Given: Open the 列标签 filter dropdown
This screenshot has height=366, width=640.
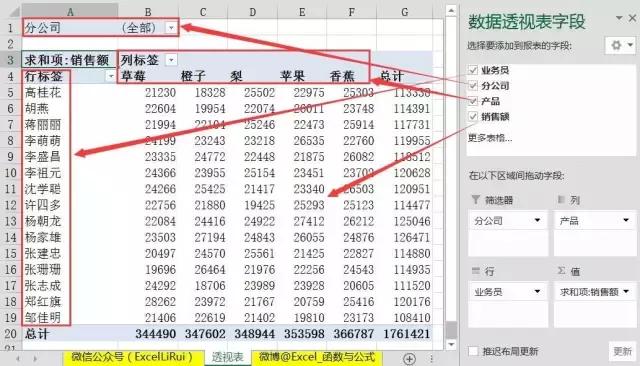Looking at the screenshot, I should pos(171,60).
